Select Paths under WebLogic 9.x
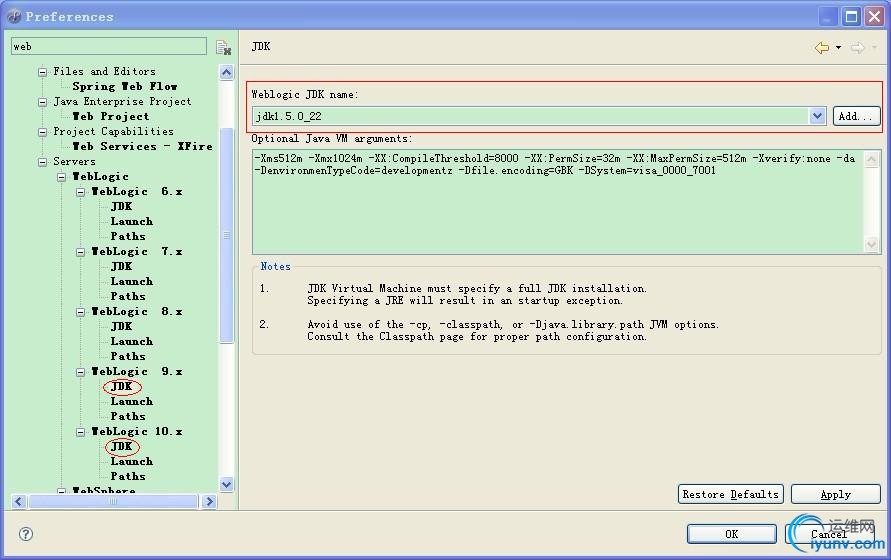The height and width of the screenshot is (560, 891). [128, 416]
